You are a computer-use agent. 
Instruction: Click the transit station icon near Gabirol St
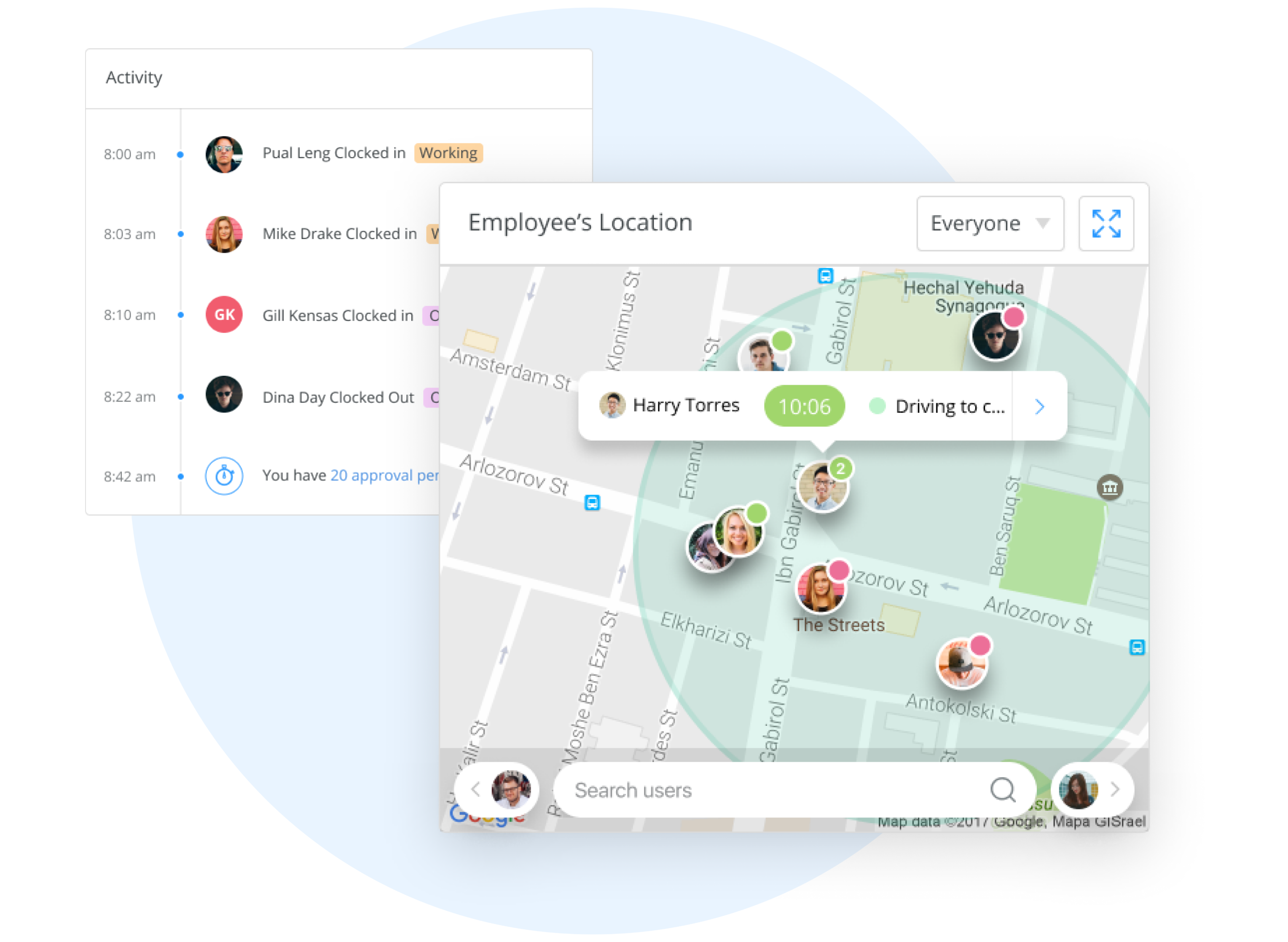click(x=826, y=275)
